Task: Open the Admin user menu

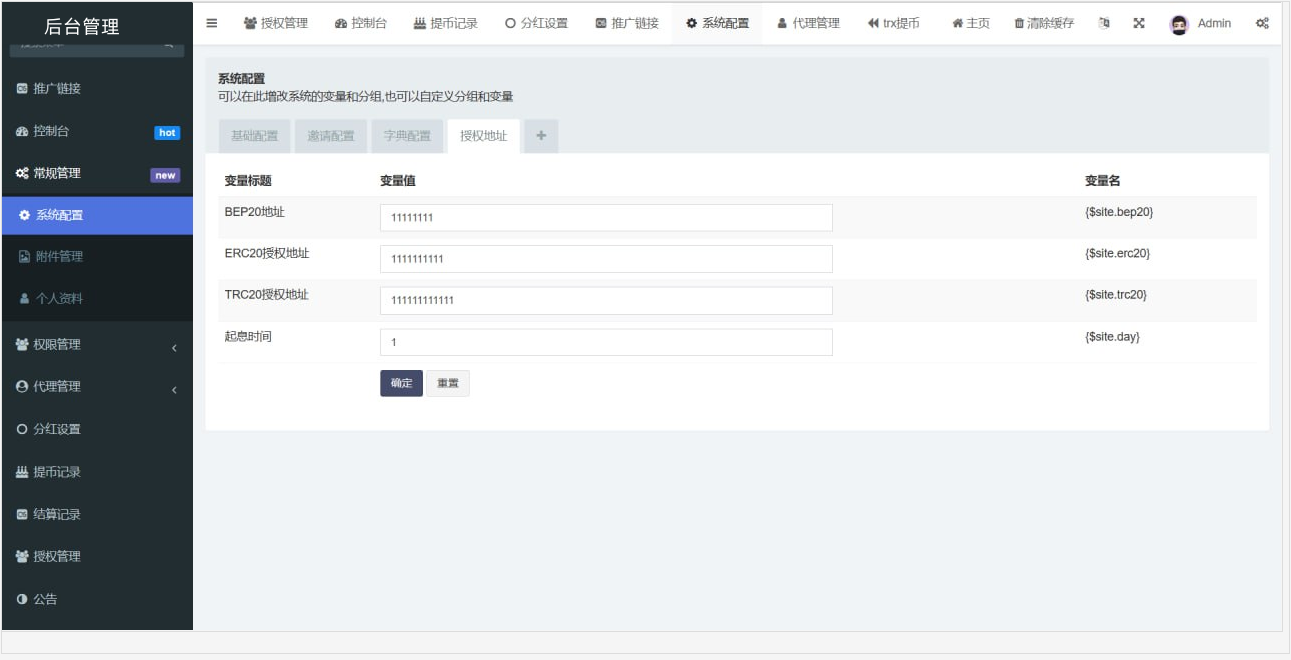Action: coord(1201,23)
